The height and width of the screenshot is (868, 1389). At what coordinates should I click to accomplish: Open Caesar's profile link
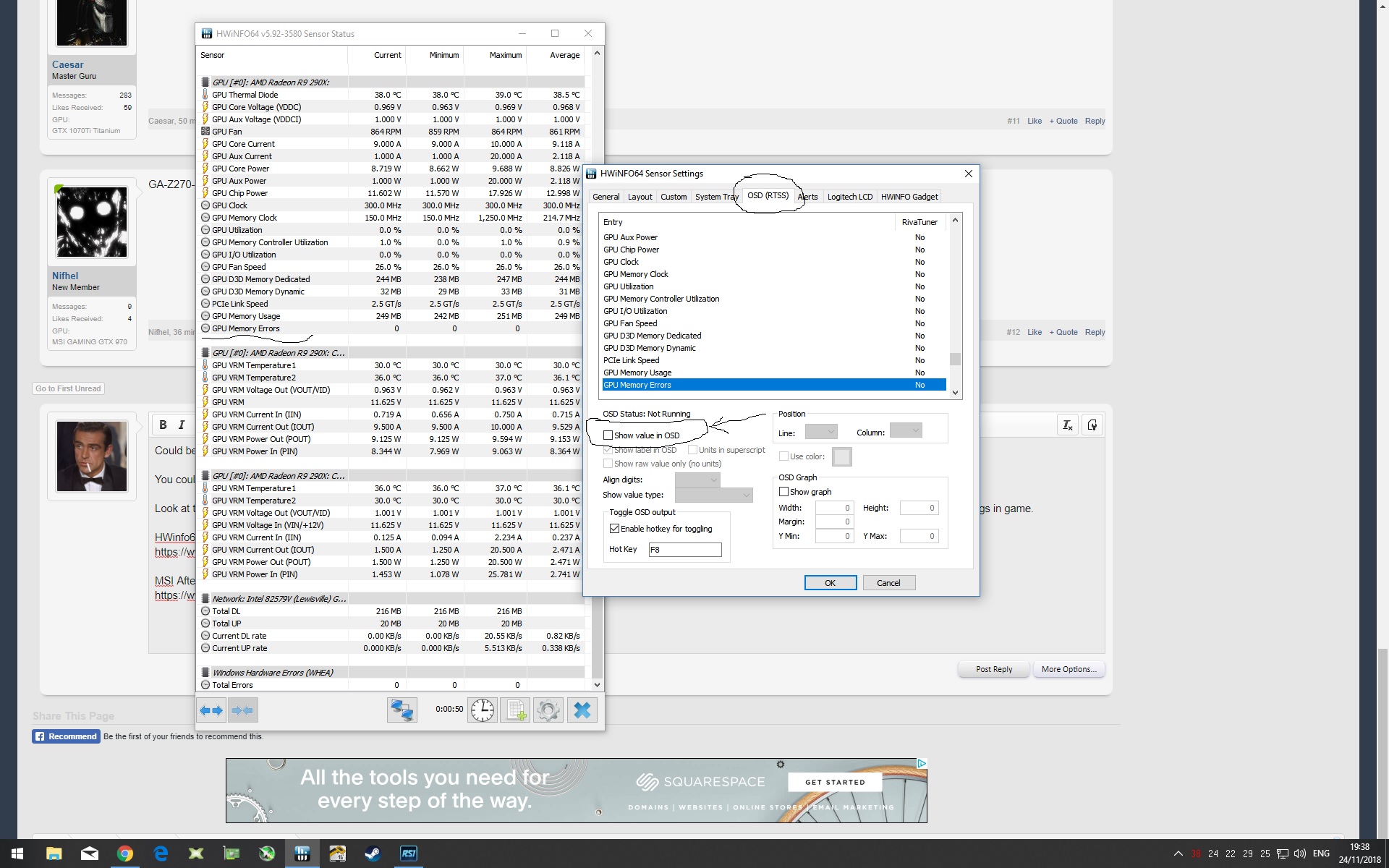67,64
